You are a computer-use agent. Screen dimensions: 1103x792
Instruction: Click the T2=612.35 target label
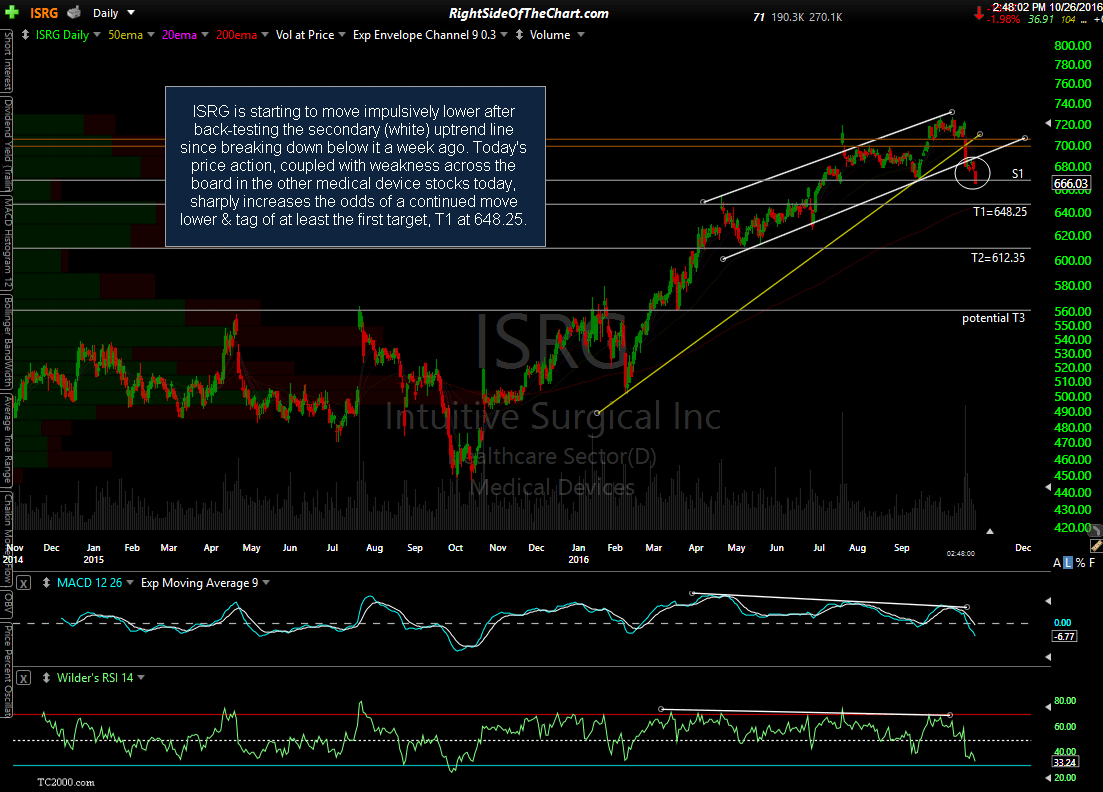998,258
